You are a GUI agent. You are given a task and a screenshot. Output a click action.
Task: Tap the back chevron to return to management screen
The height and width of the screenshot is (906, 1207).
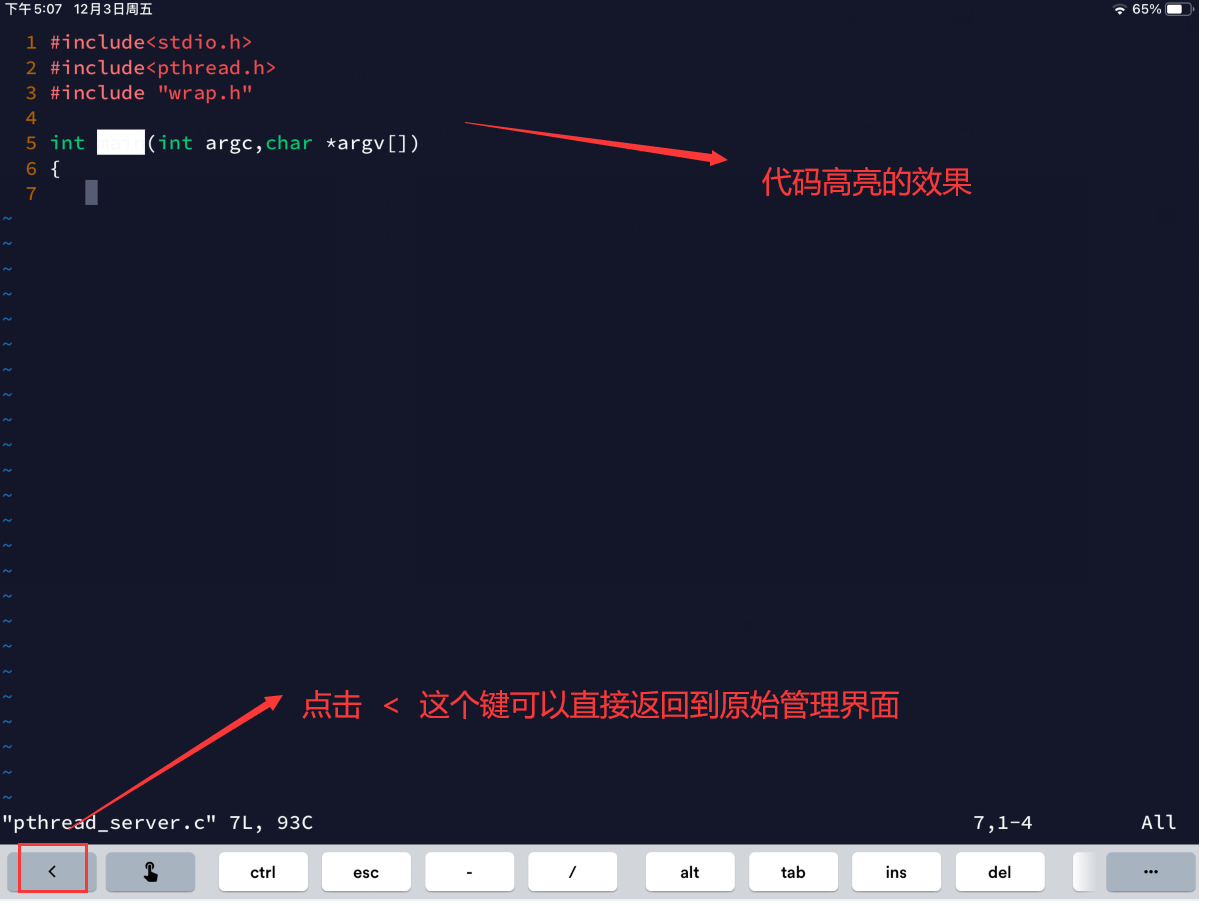pyautogui.click(x=52, y=870)
